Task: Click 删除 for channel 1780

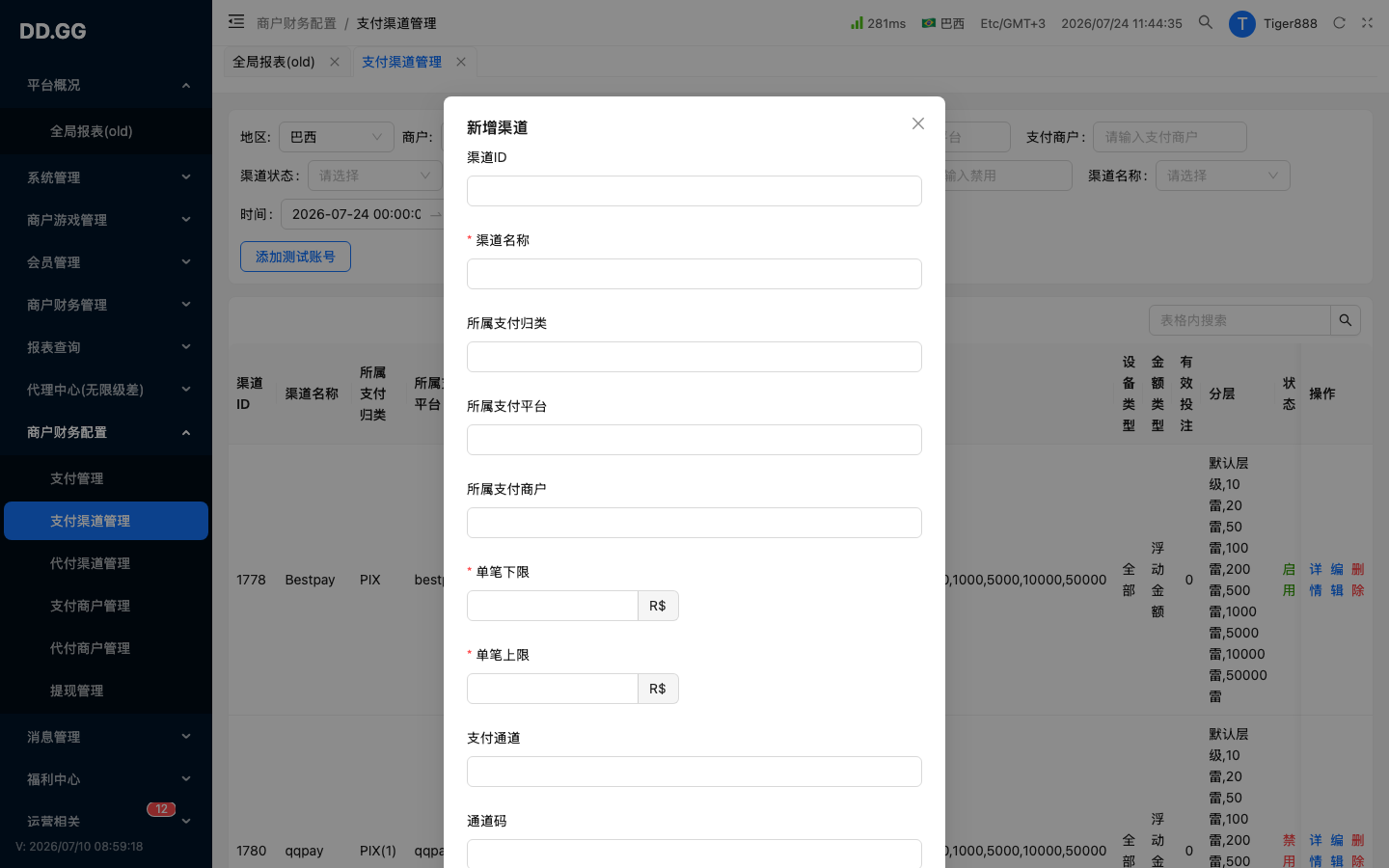Action: point(1358,851)
